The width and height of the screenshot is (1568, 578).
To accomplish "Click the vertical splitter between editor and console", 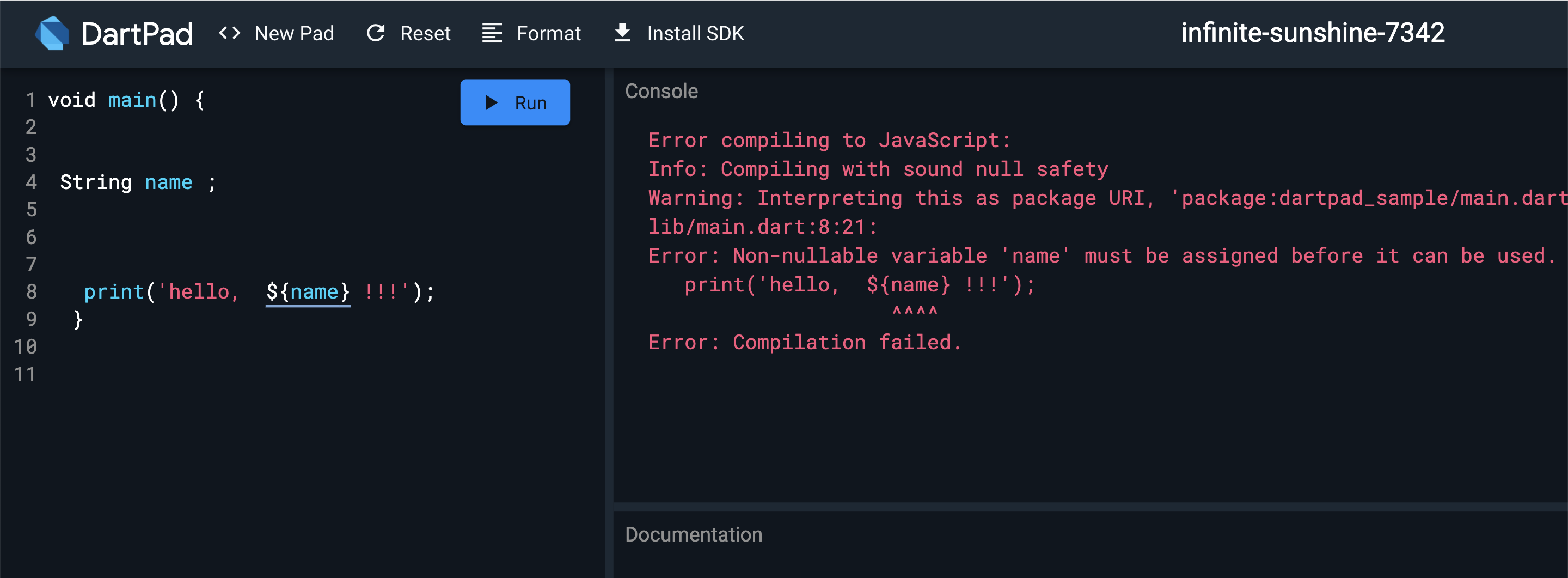I will [609, 323].
